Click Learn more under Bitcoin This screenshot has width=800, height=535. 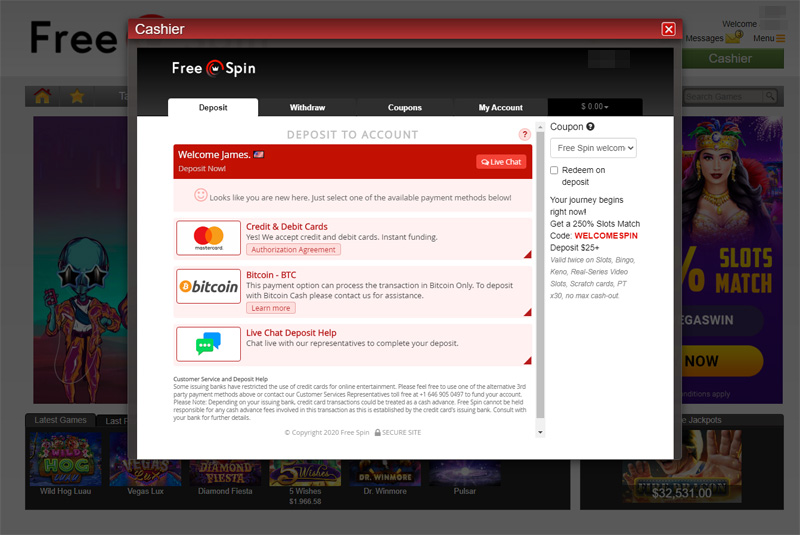click(x=270, y=308)
